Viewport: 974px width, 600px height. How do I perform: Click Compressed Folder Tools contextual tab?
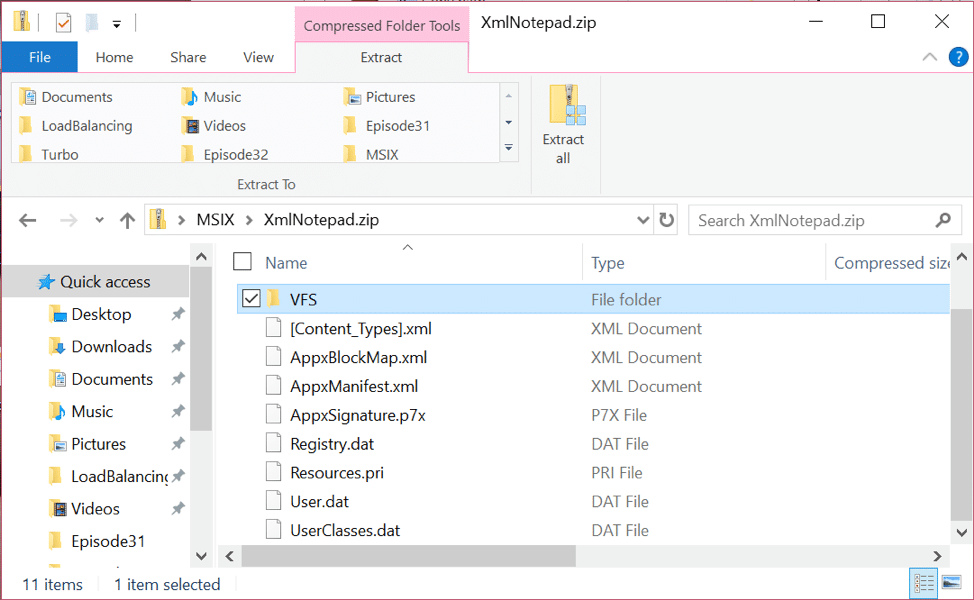[x=381, y=25]
